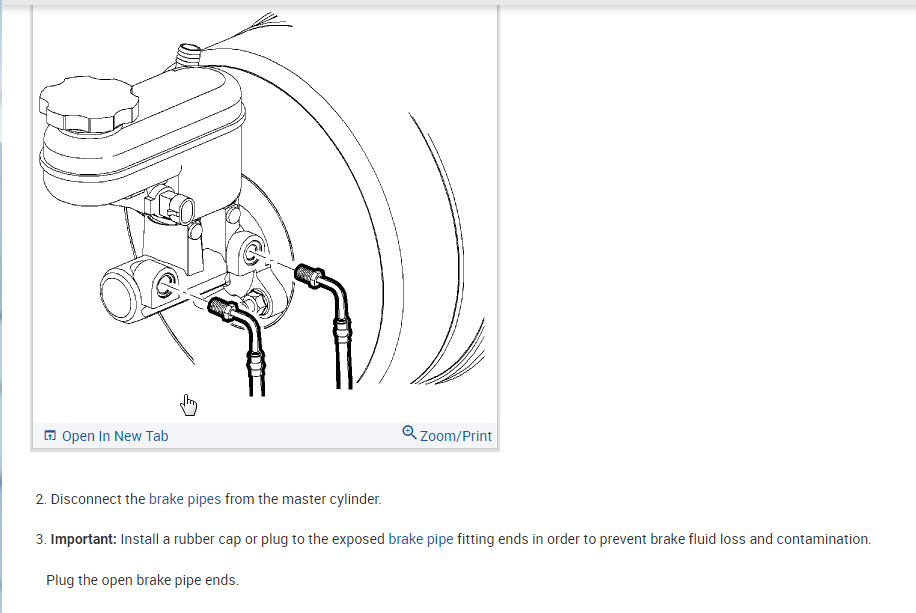Select the Zoom/Print text link
The image size is (916, 613).
[455, 436]
